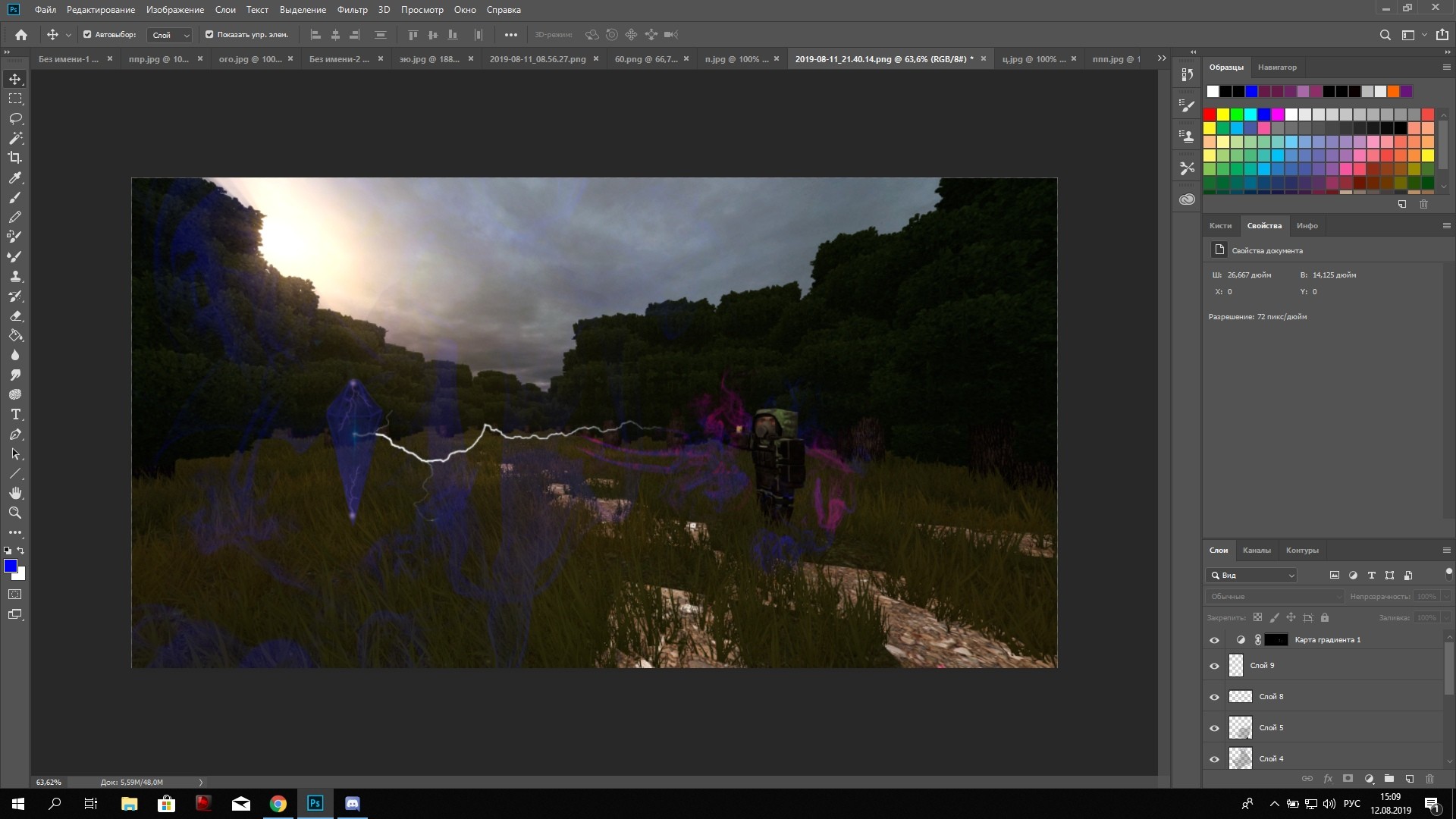Viewport: 1456px width, 819px height.
Task: Edit toolbar via three dots button
Action: (x=15, y=532)
